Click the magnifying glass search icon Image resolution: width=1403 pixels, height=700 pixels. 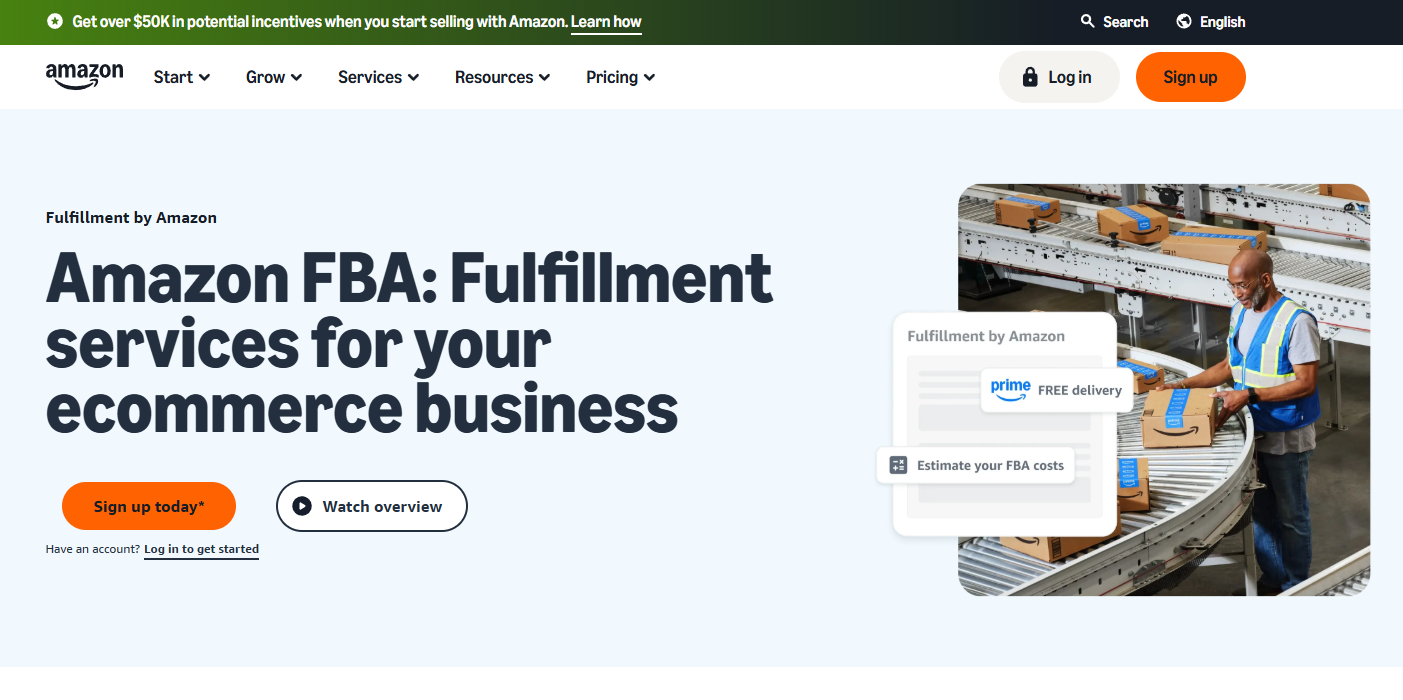coord(1088,21)
